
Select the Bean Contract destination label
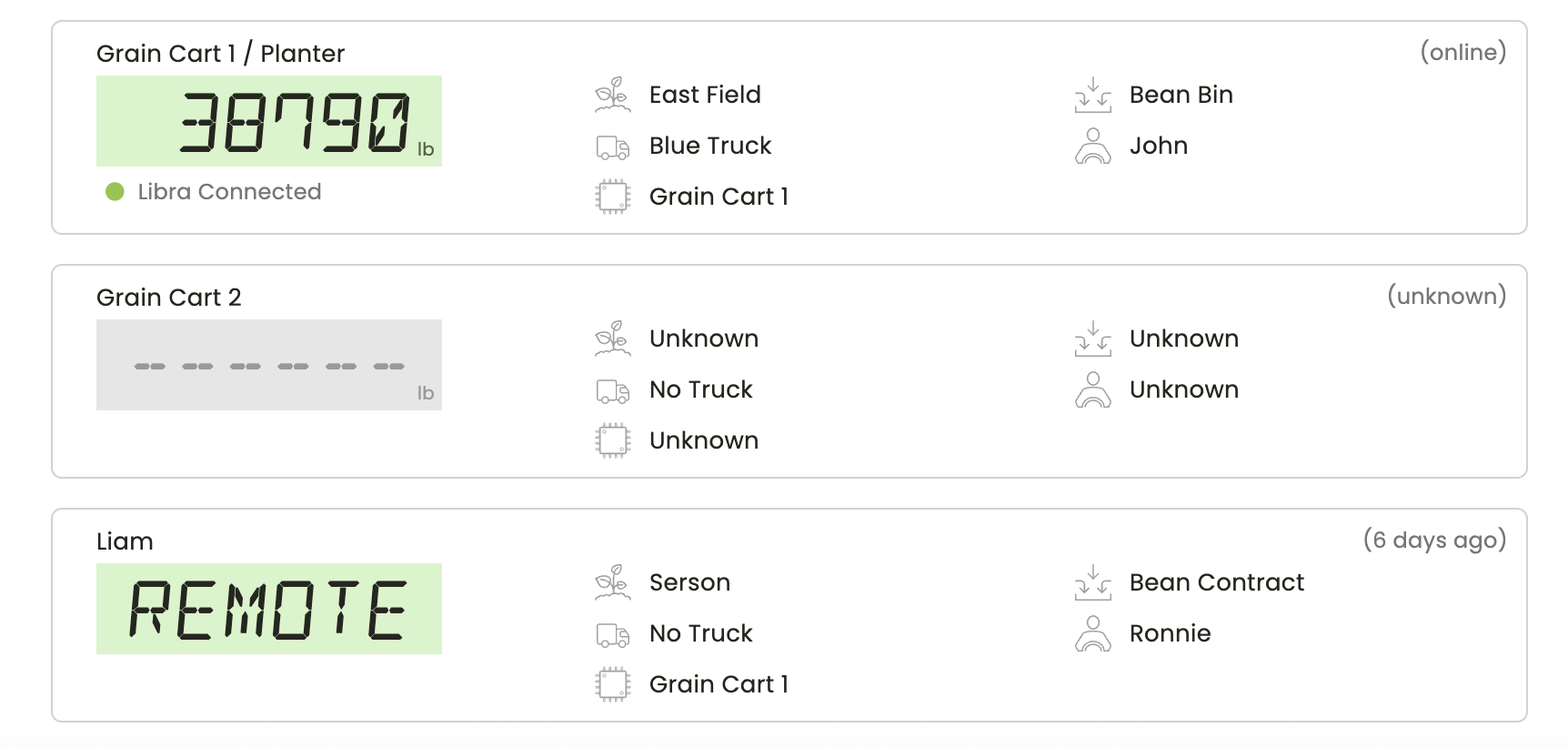(1217, 582)
